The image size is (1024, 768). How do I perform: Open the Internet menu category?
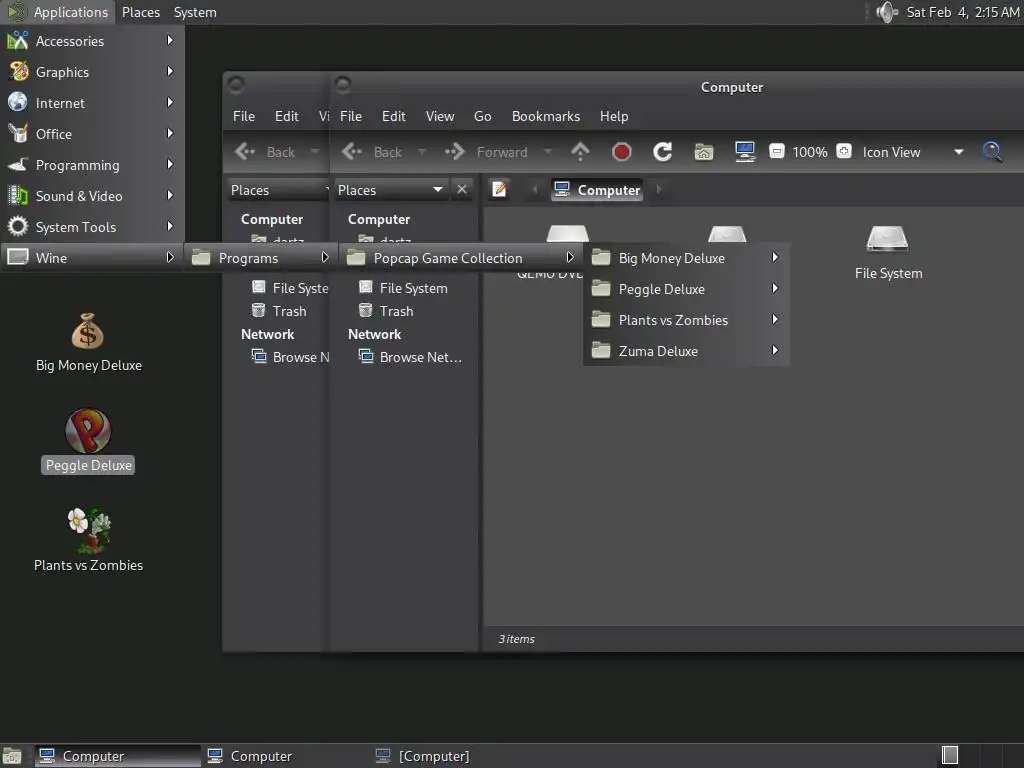[92, 103]
